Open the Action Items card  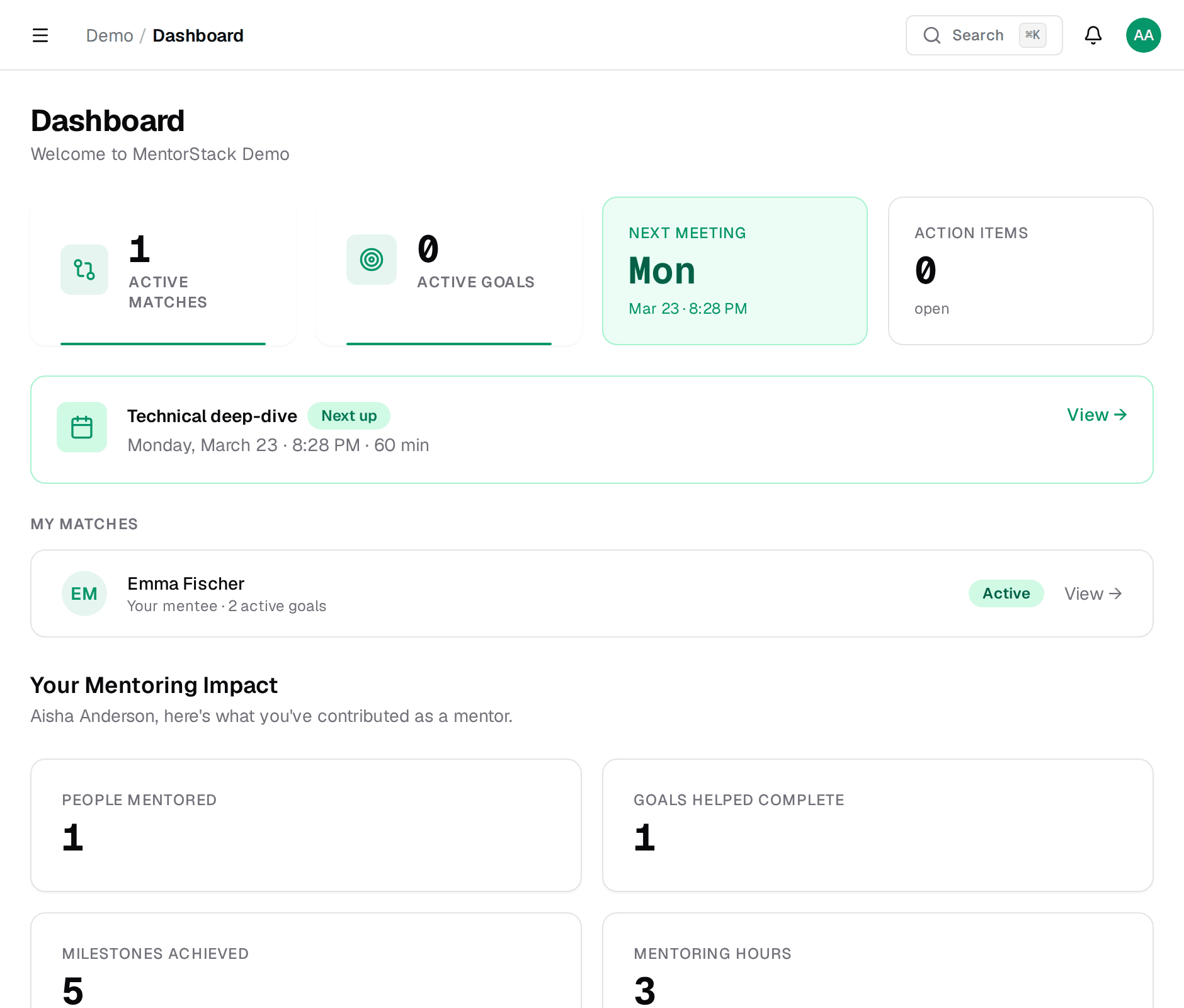pyautogui.click(x=1021, y=271)
